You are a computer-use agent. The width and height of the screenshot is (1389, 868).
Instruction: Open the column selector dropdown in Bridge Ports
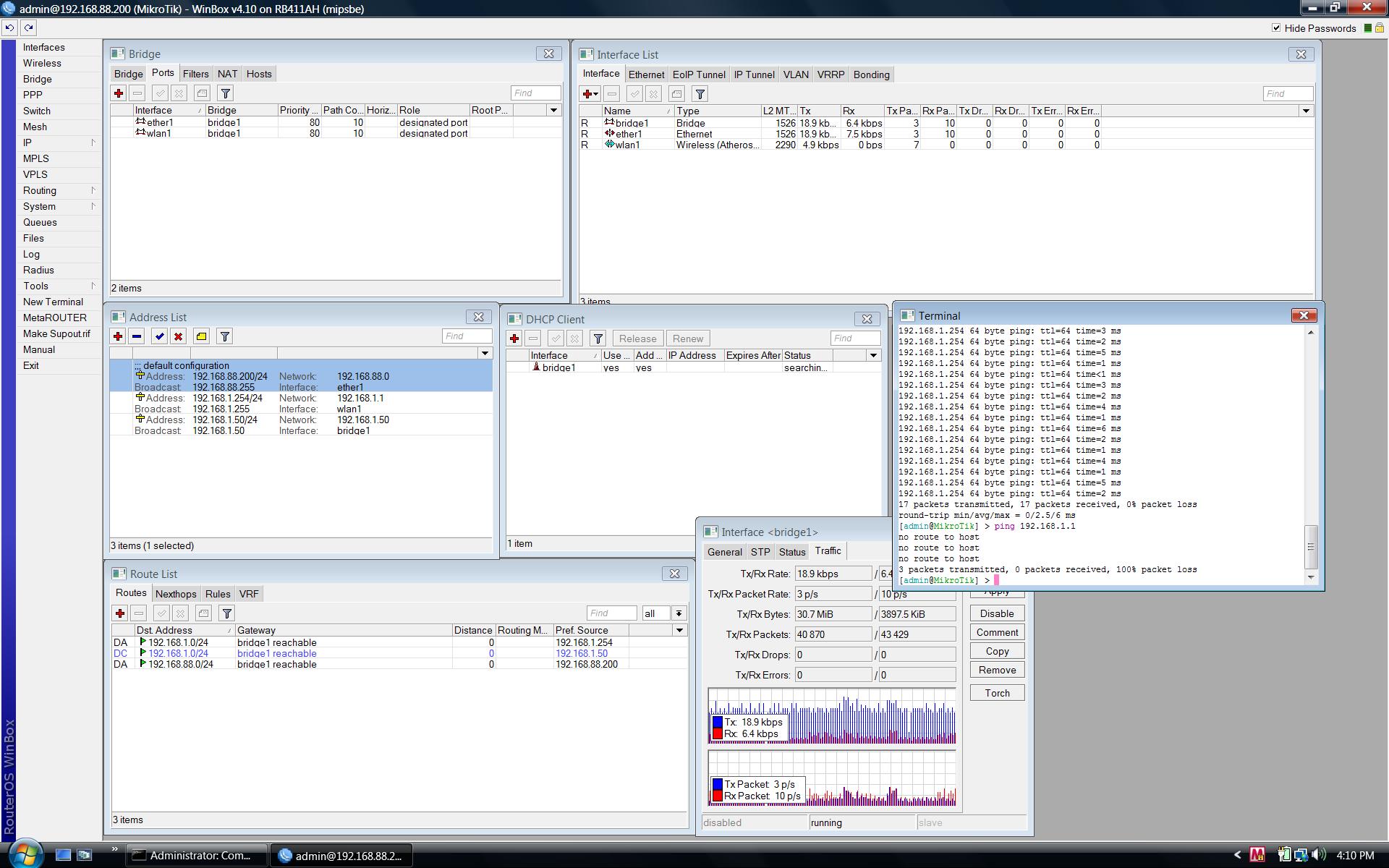tap(553, 110)
